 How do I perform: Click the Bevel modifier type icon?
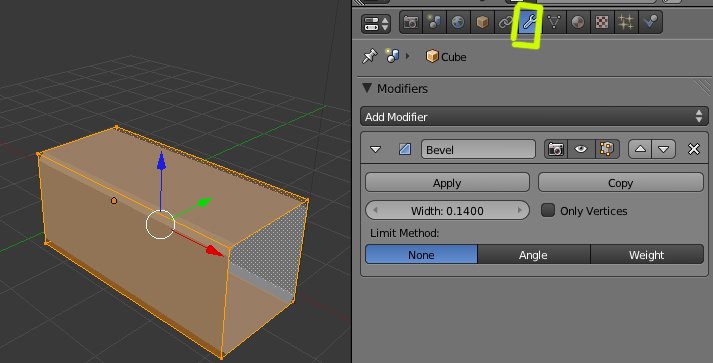point(405,149)
